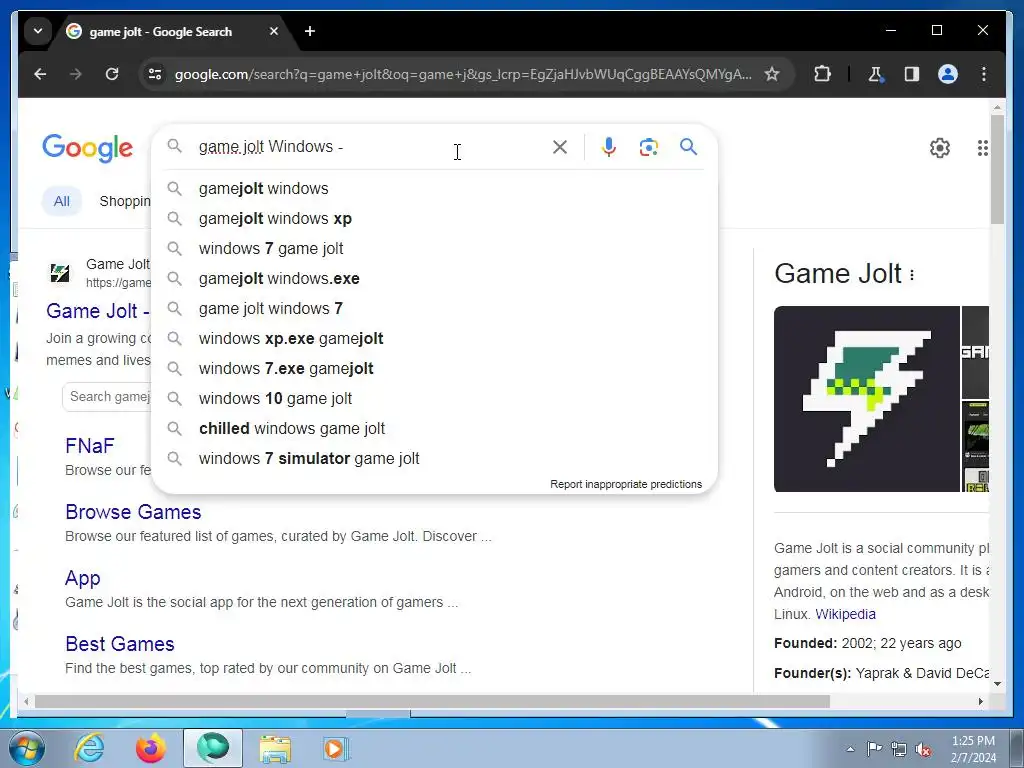Select suggestion gamejolt windows xp
The image size is (1024, 768).
pos(434,219)
